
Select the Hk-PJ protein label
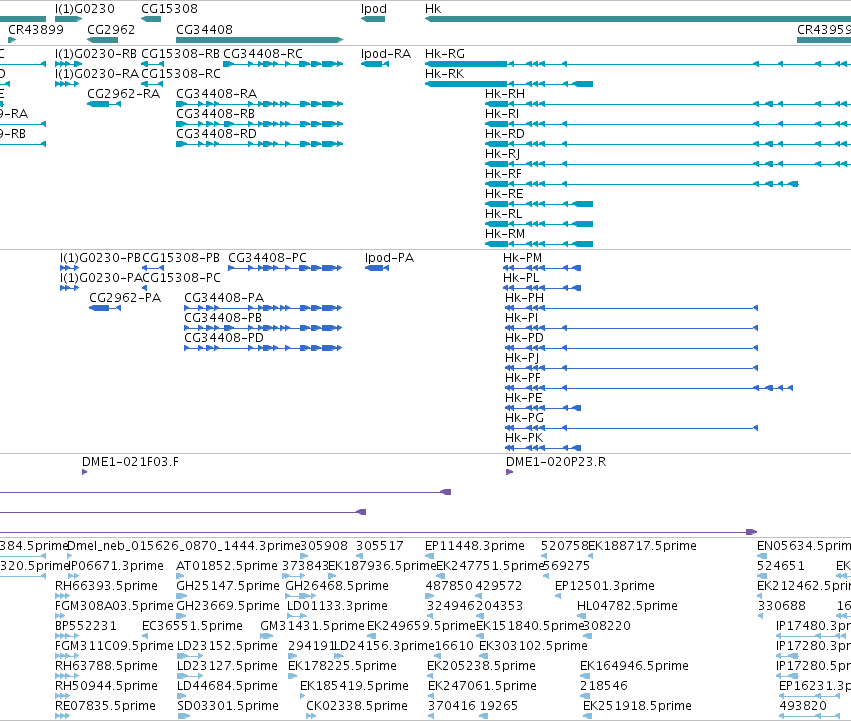click(x=522, y=358)
